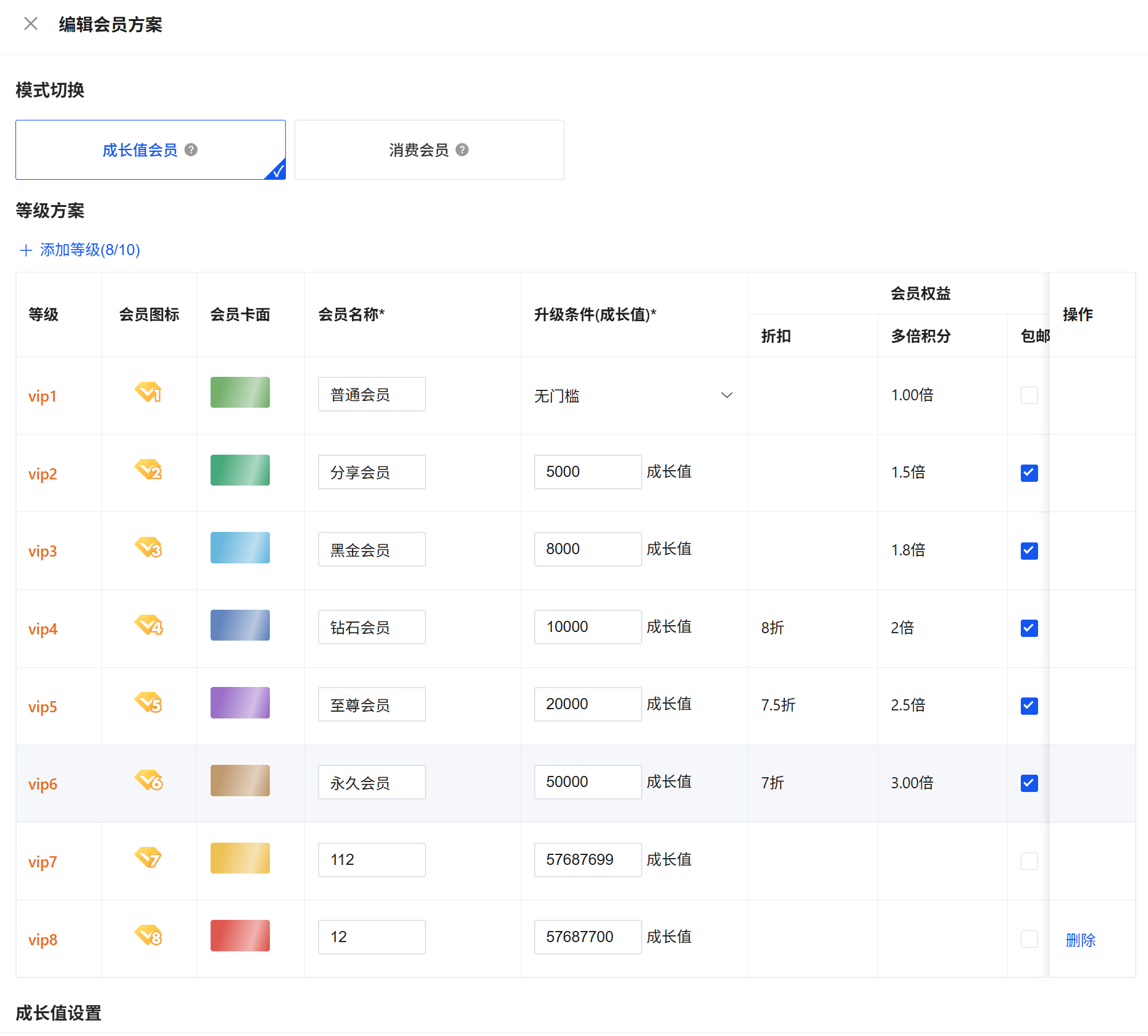Click the vip1 member badge icon
1148x1036 pixels.
(x=148, y=392)
